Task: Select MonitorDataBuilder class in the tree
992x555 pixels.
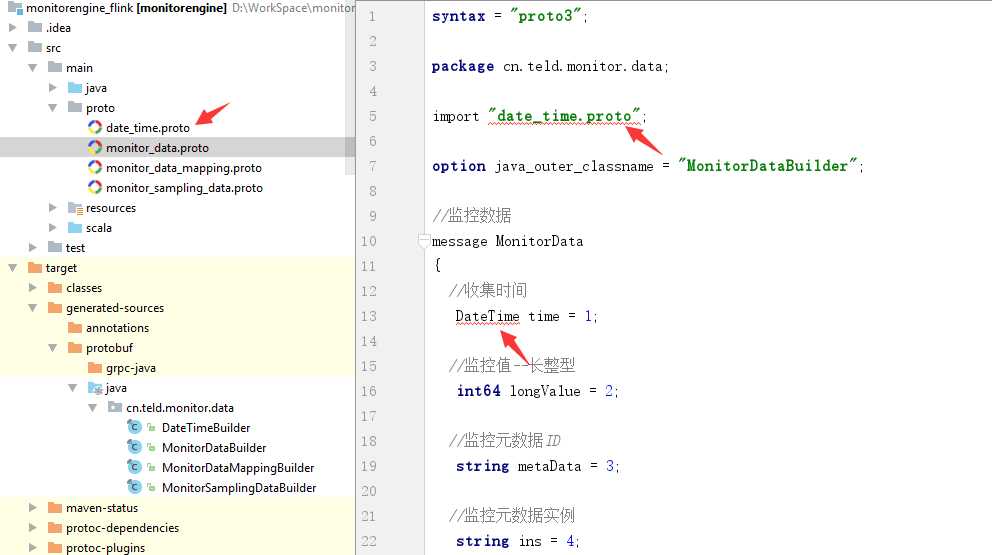Action: 214,448
